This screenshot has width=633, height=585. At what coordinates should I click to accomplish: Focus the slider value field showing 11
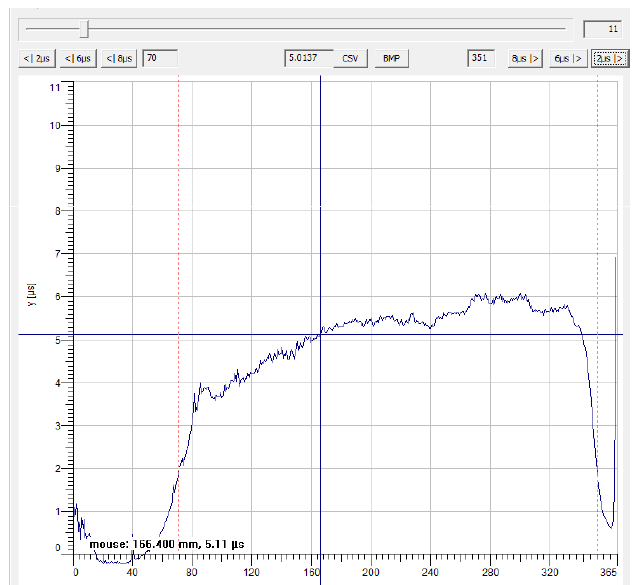pyautogui.click(x=602, y=29)
